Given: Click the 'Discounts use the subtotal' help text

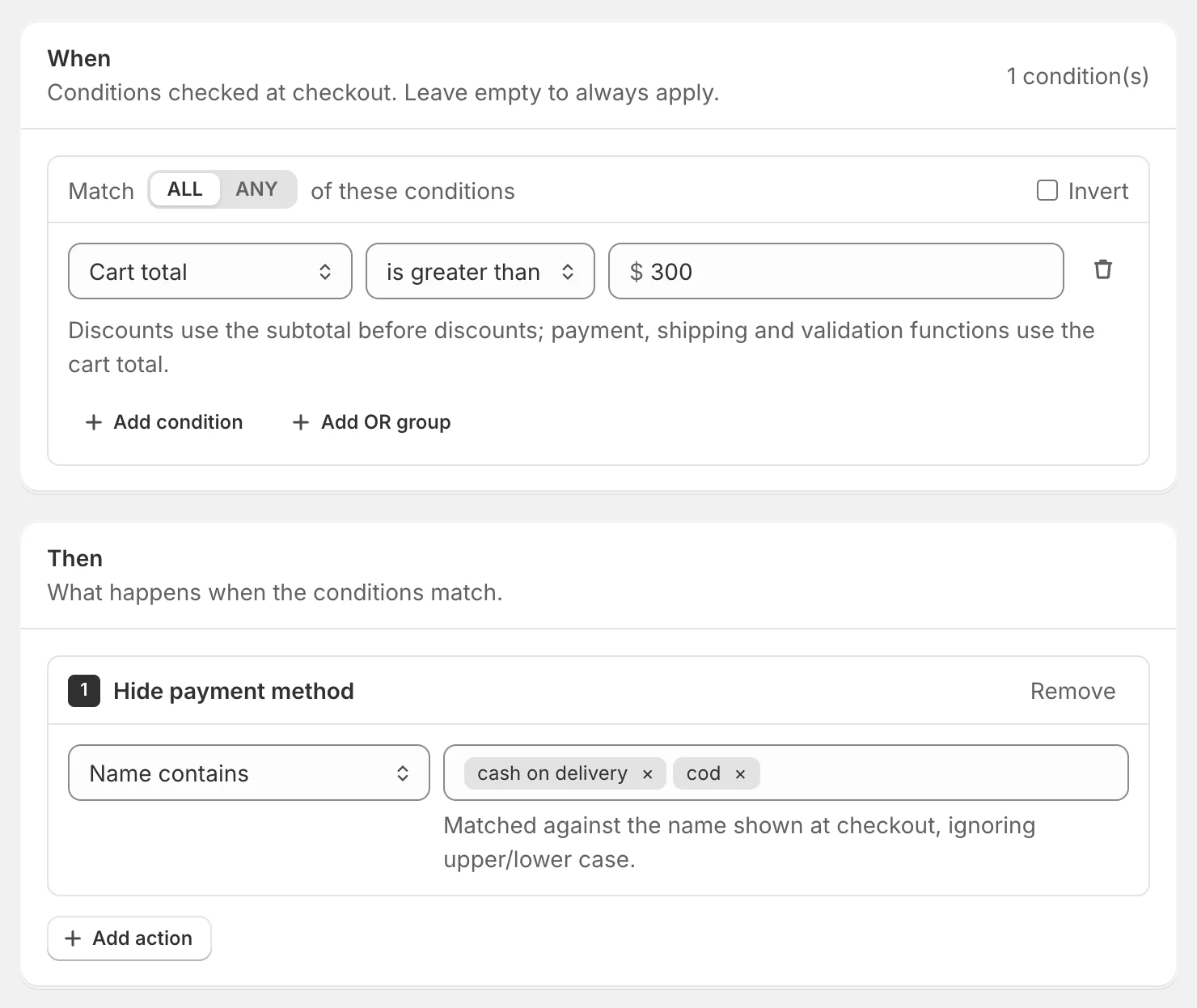Looking at the screenshot, I should click(x=582, y=347).
